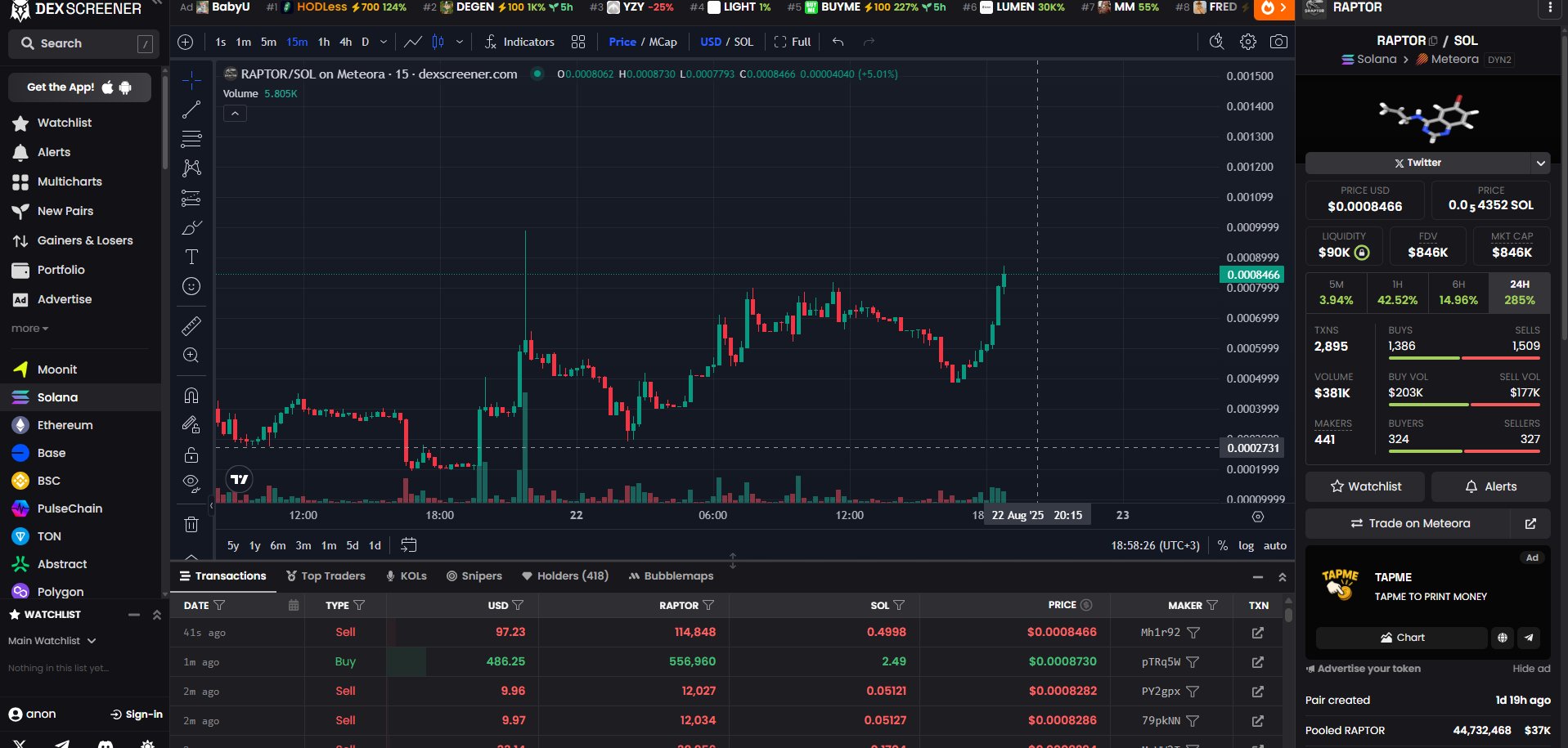Expand the timeframe interval dropdown
The image size is (1568, 748).
pyautogui.click(x=384, y=42)
